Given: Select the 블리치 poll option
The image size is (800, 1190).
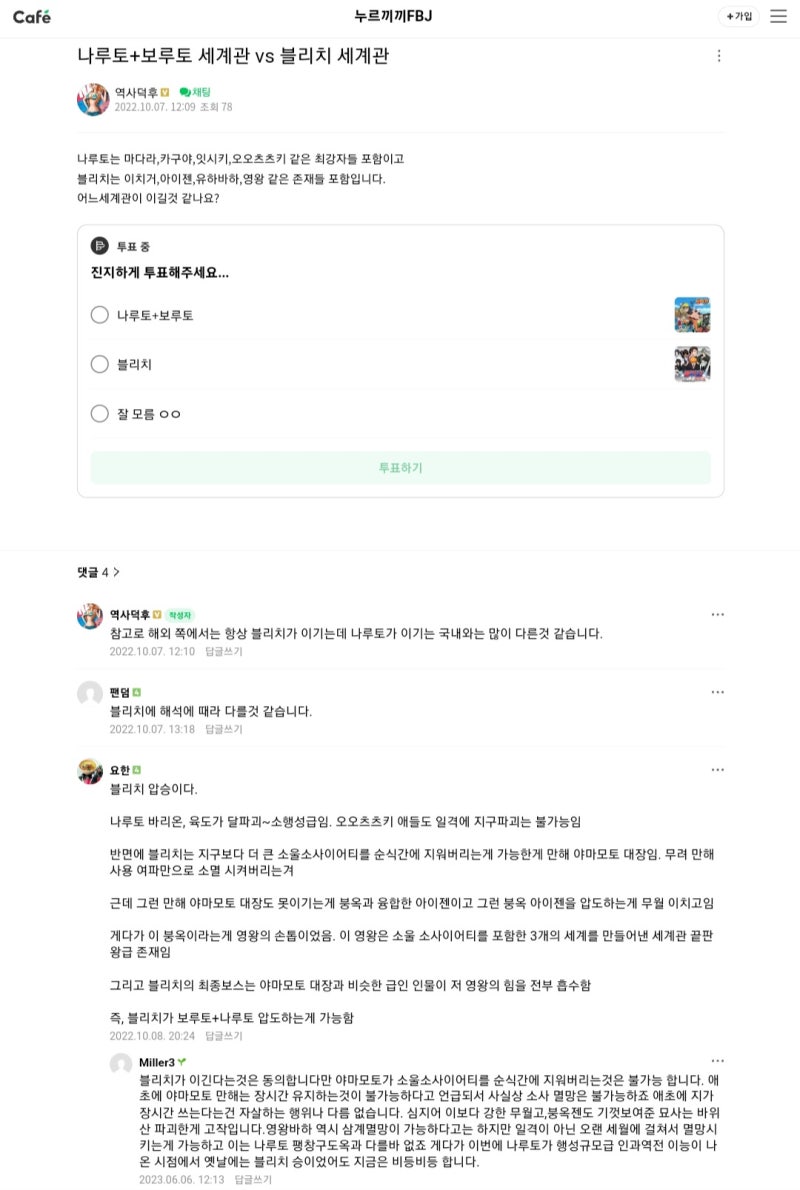Looking at the screenshot, I should 100,364.
